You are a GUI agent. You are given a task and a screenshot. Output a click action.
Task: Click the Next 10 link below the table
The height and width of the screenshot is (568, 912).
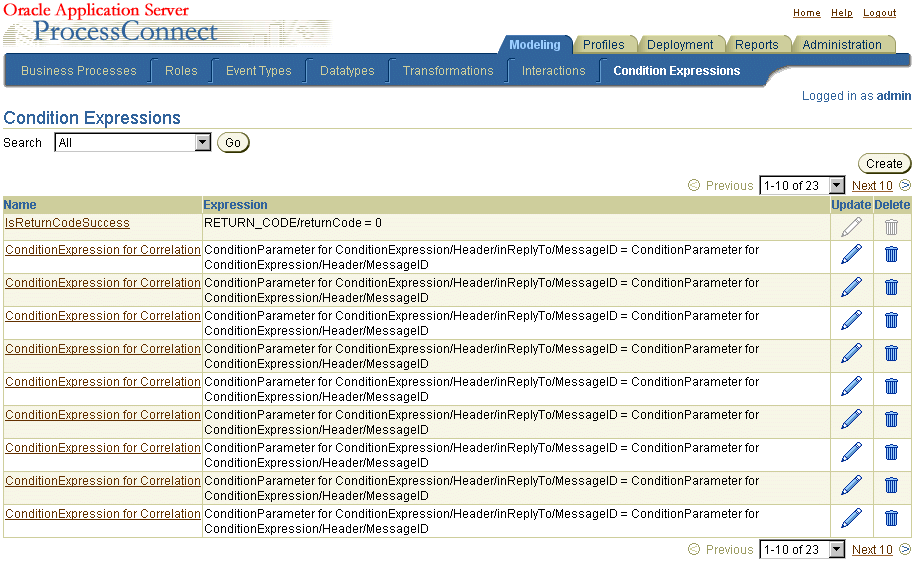pos(872,549)
